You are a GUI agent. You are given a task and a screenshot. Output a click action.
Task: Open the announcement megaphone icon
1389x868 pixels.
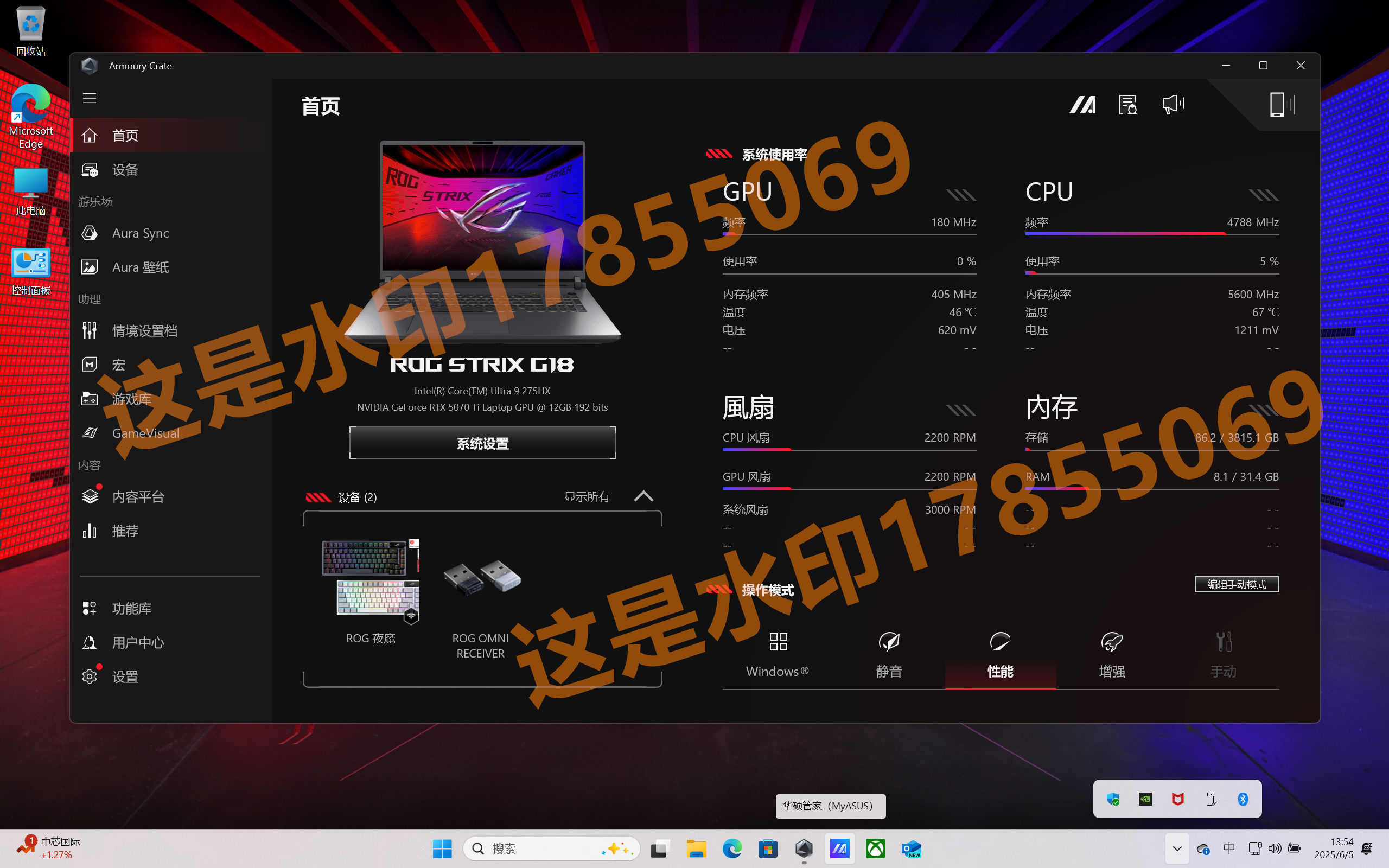coord(1172,105)
